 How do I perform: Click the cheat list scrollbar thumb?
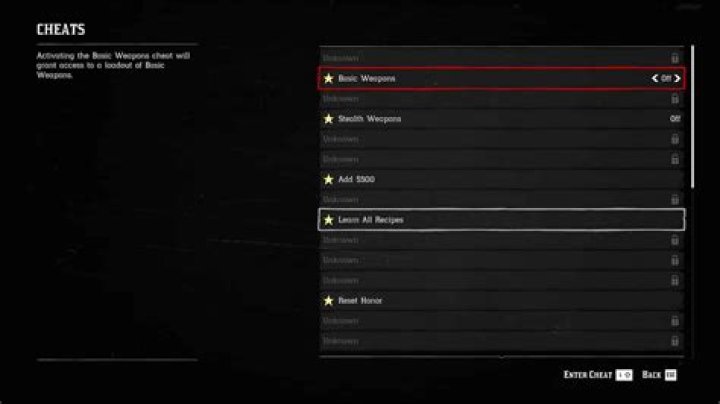click(692, 117)
